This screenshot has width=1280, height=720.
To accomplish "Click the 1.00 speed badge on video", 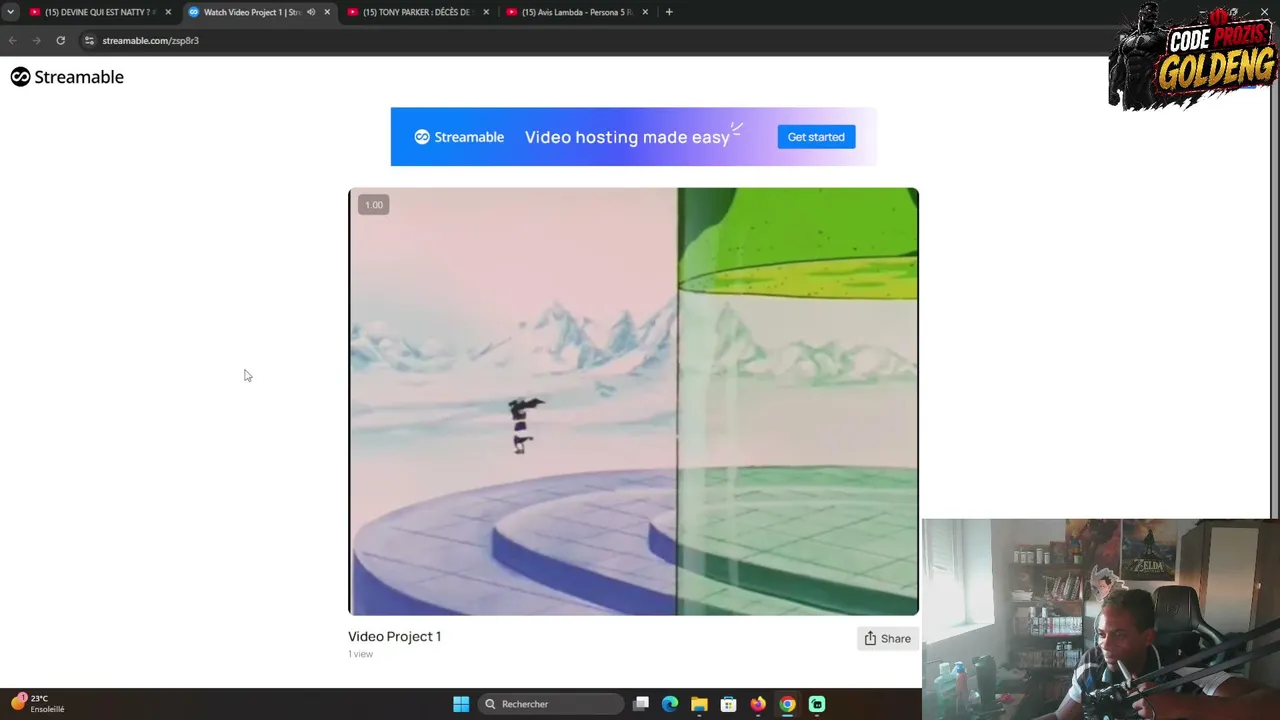I will (x=373, y=205).
